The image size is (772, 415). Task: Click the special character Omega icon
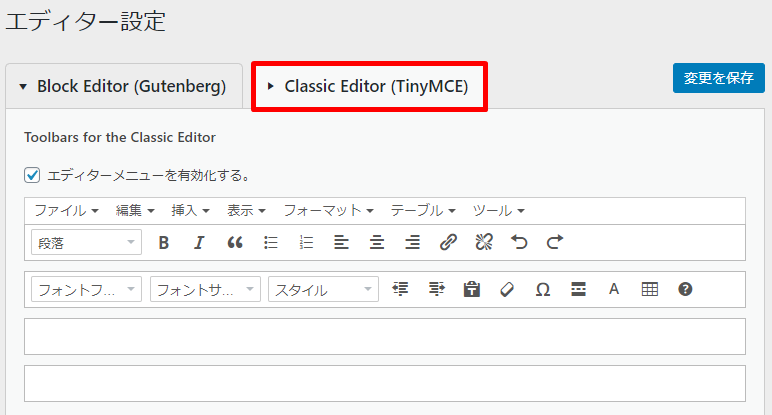coord(542,289)
